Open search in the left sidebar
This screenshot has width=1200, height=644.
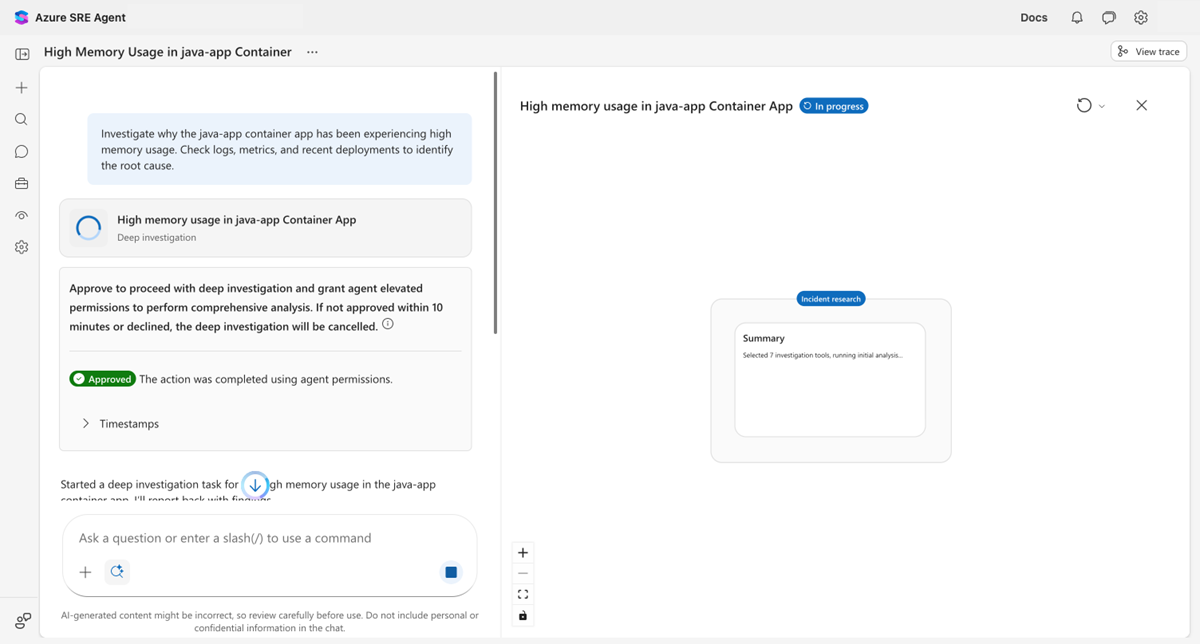coord(22,119)
